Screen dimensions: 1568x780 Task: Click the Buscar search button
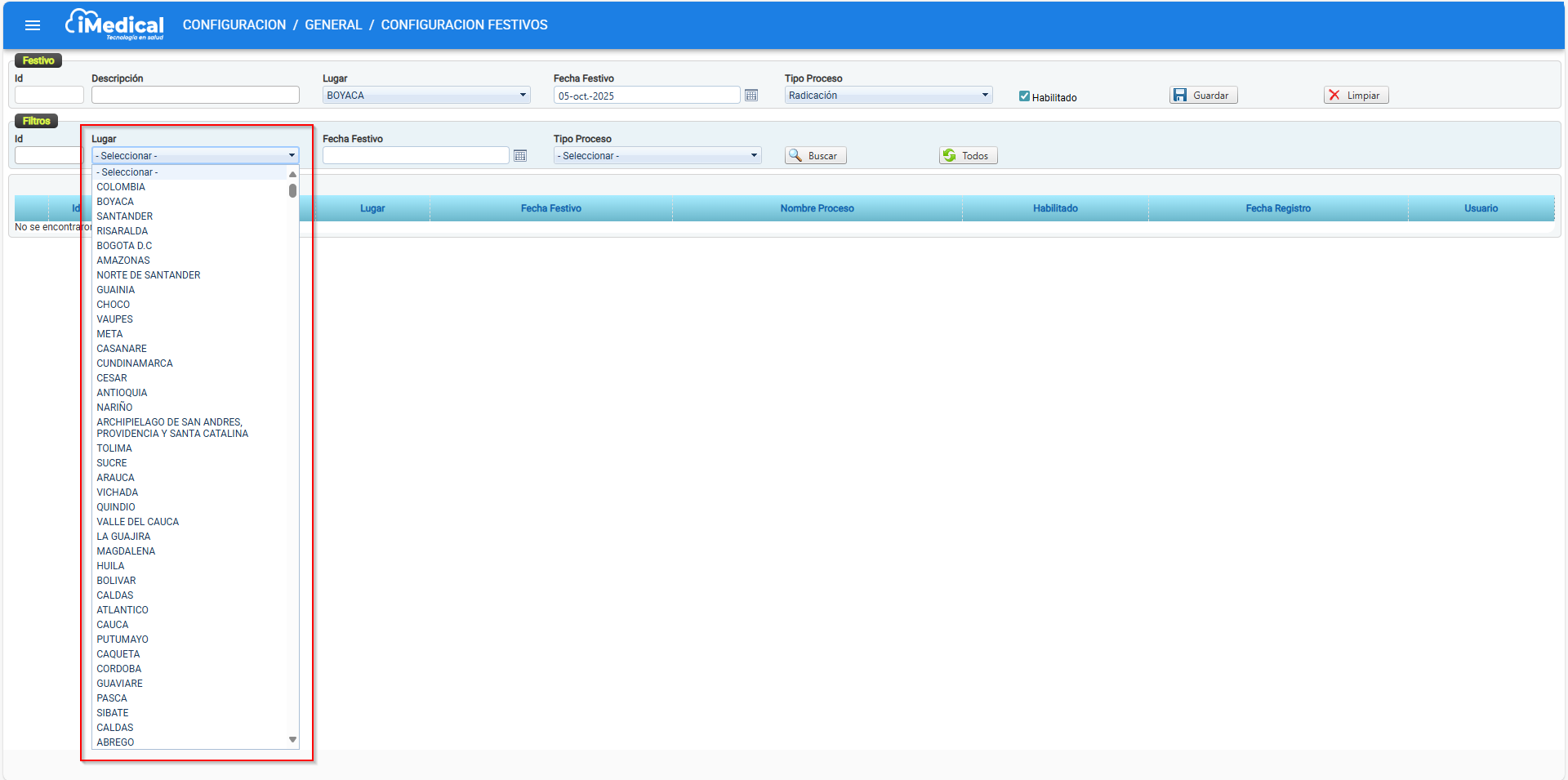point(815,156)
